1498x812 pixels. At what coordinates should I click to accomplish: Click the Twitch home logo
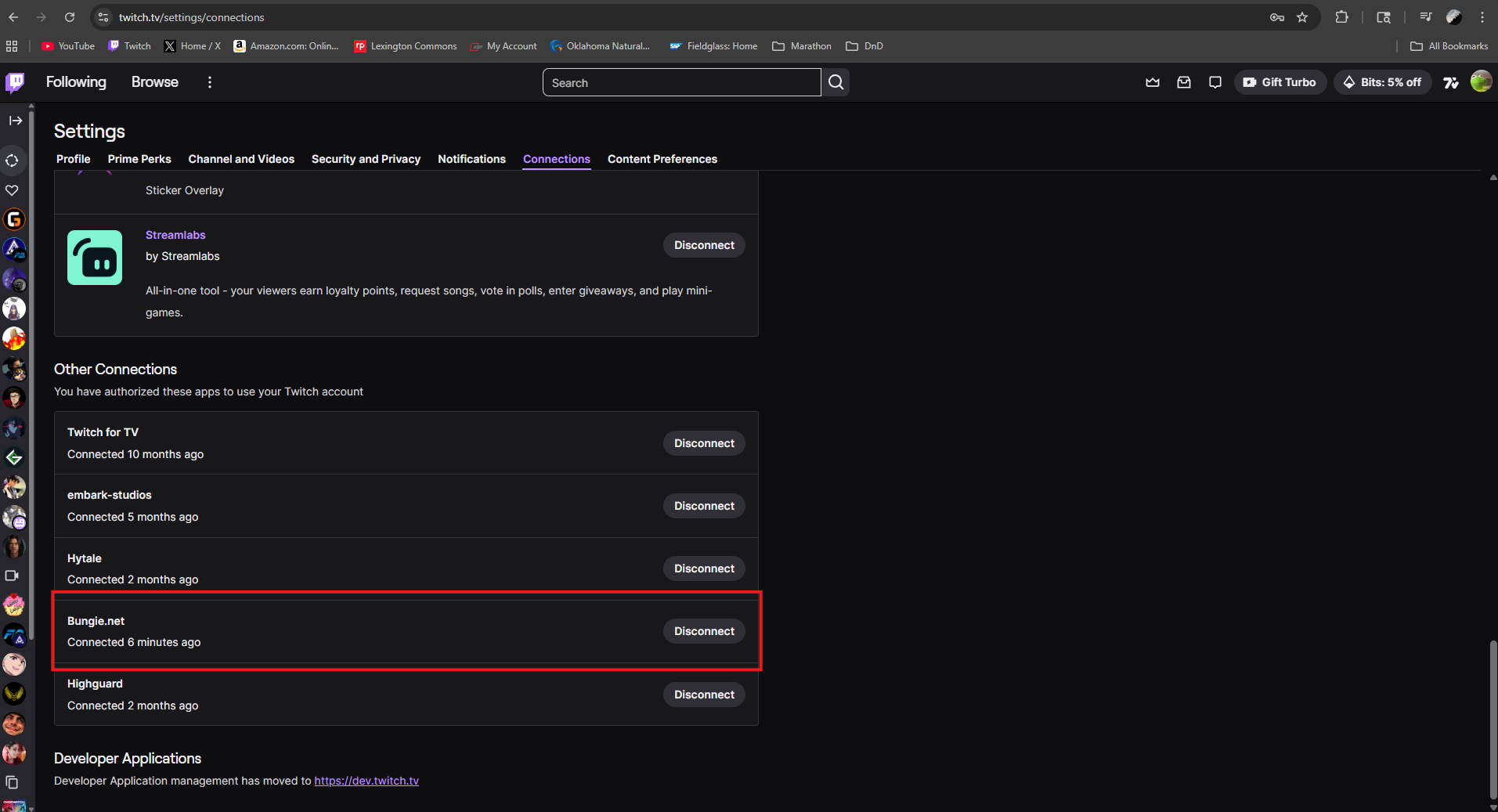coord(15,82)
